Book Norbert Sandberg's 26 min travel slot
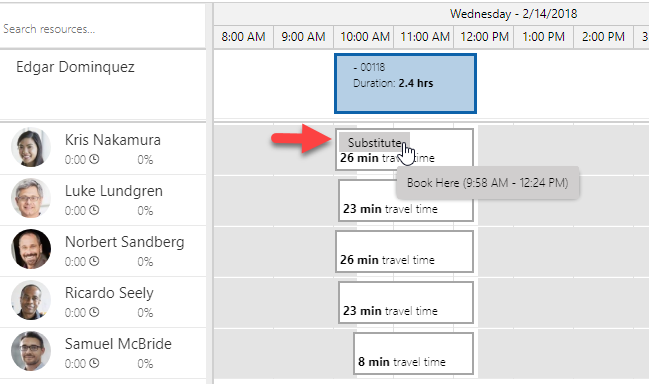The height and width of the screenshot is (384, 649). [404, 252]
